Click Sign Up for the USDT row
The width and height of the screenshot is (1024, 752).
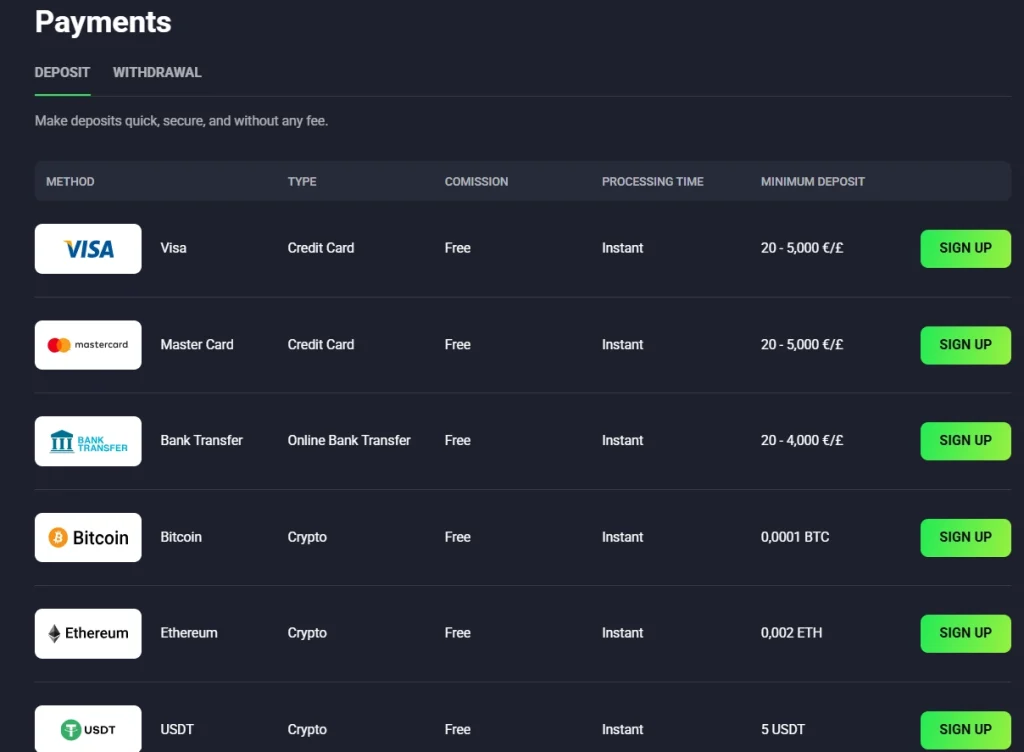[965, 730]
